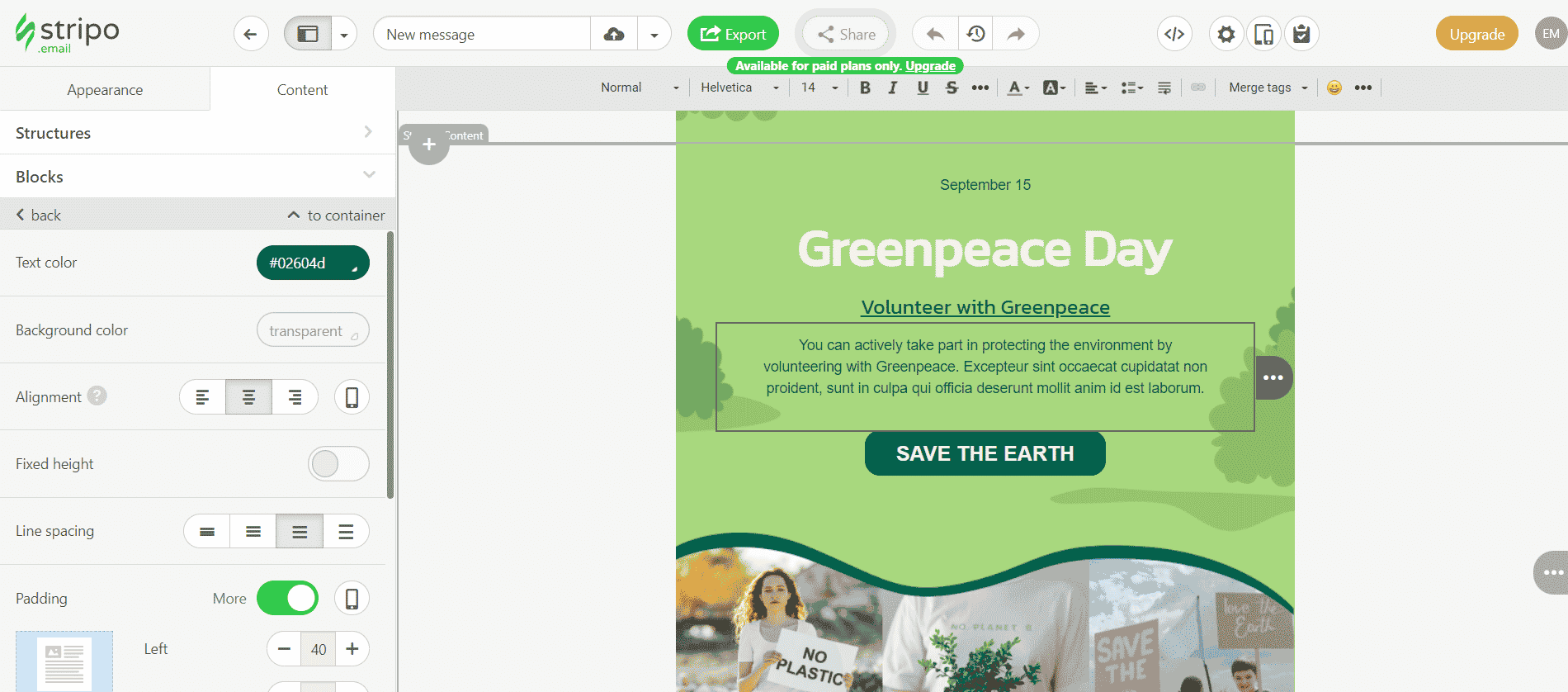Switch to the Appearance tab
This screenshot has width=1568, height=692.
coord(105,89)
